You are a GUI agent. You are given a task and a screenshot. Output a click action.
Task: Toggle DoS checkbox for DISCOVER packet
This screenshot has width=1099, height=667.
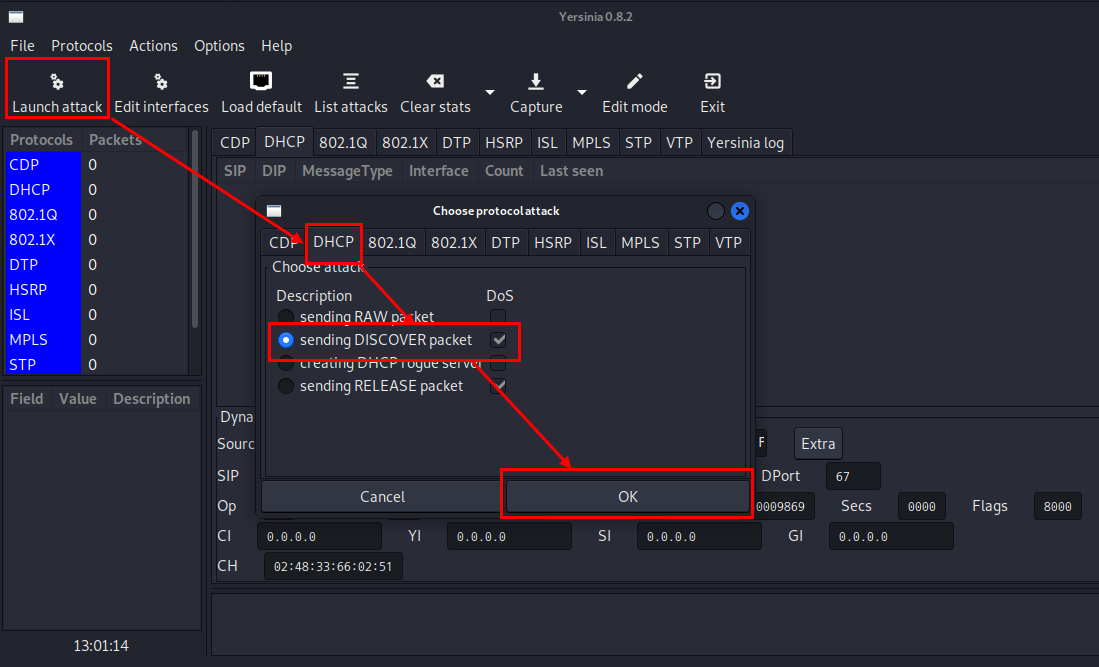click(x=498, y=340)
